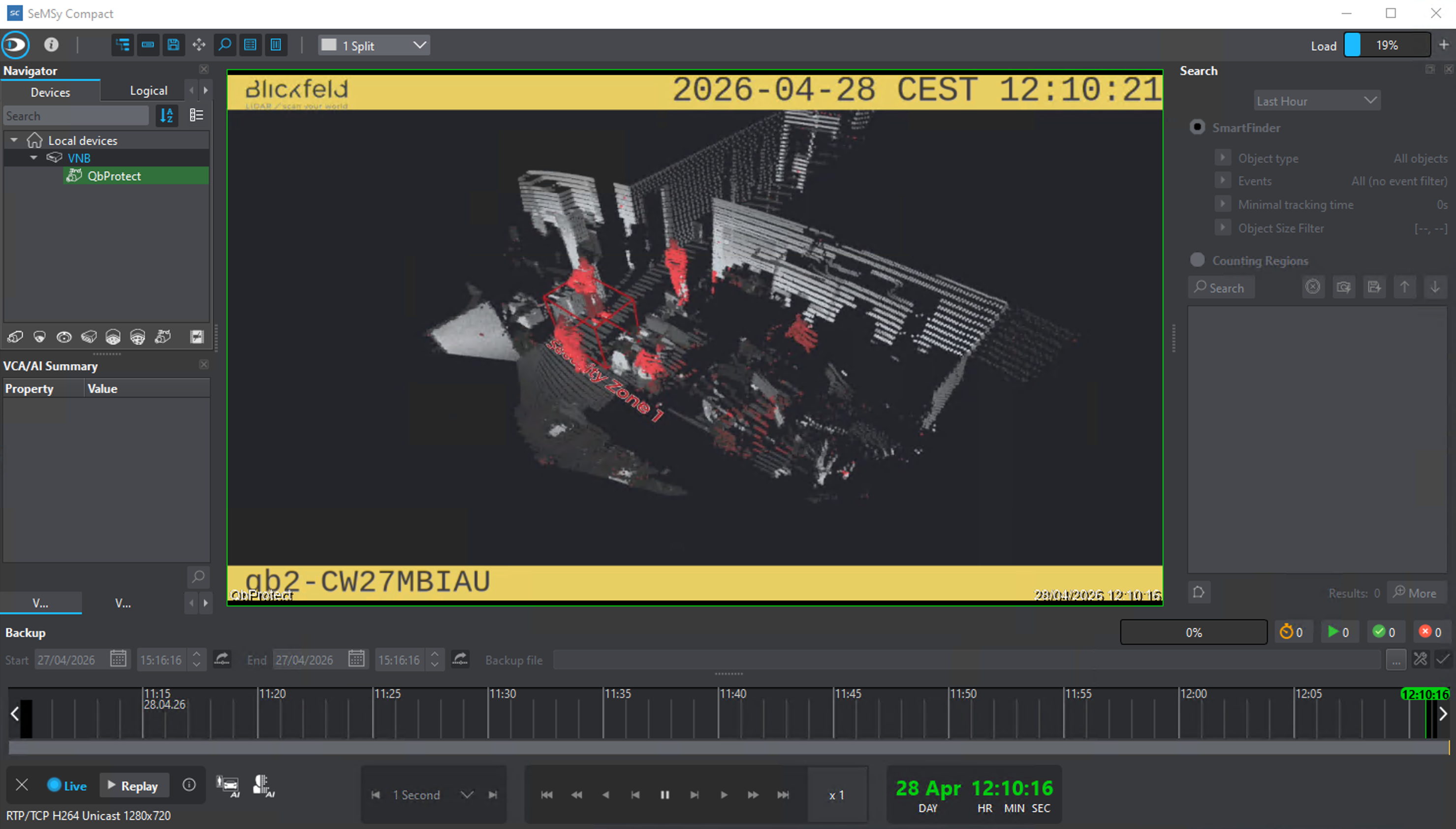Close the playback control bar with the X

22,785
